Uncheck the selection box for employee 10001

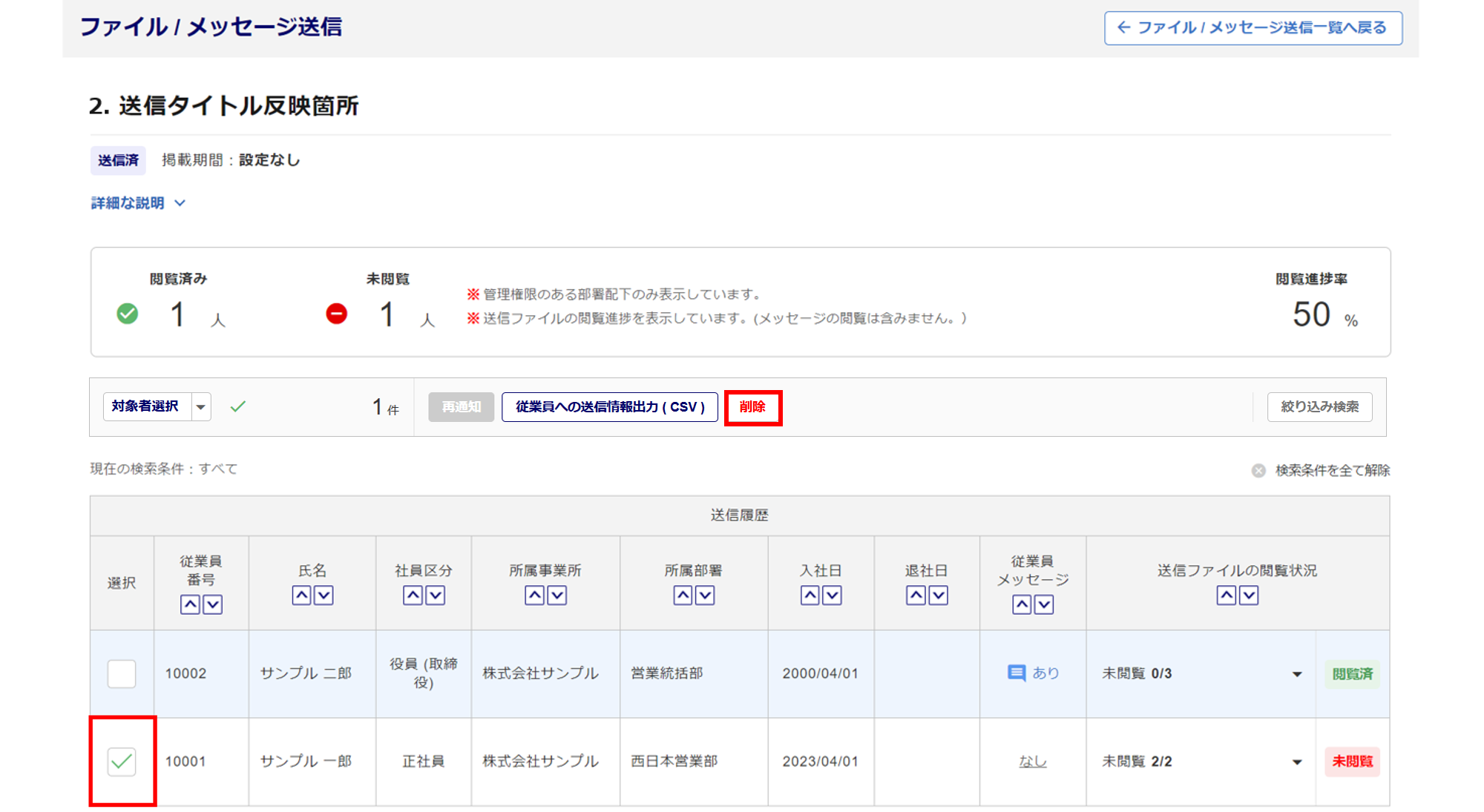[x=122, y=762]
